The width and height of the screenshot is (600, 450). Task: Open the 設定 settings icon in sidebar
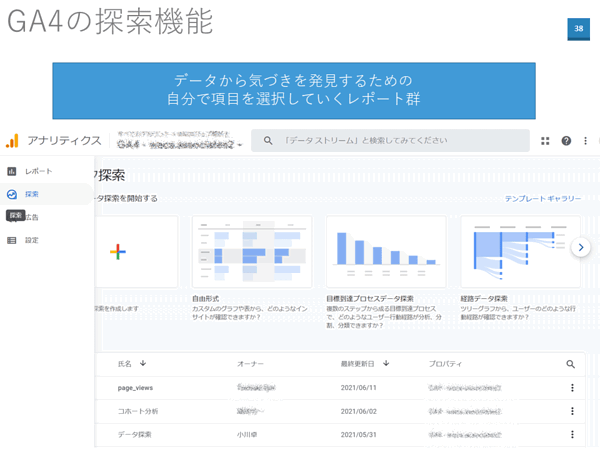coord(12,240)
